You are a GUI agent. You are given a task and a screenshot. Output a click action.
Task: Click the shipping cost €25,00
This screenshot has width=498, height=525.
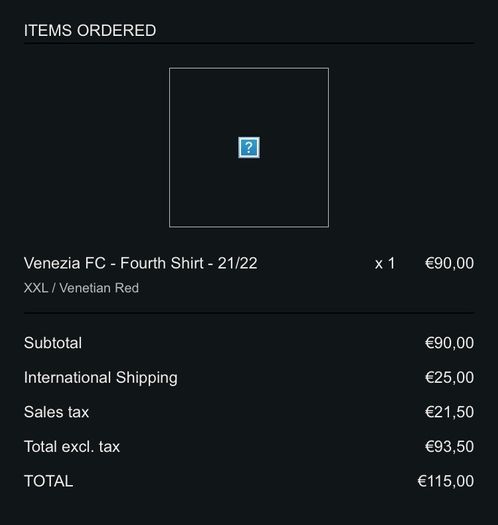pyautogui.click(x=449, y=377)
